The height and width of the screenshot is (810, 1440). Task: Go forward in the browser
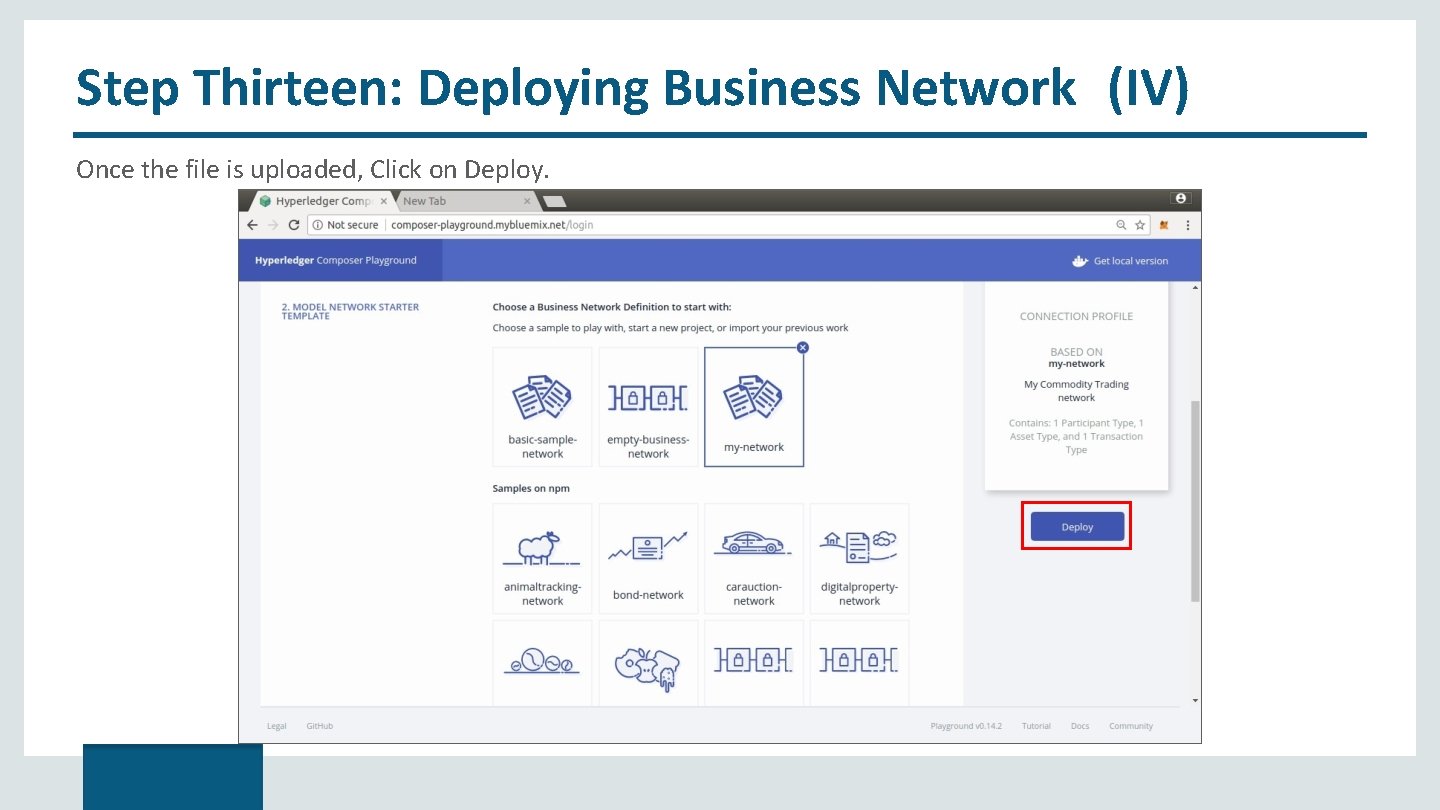(x=273, y=225)
